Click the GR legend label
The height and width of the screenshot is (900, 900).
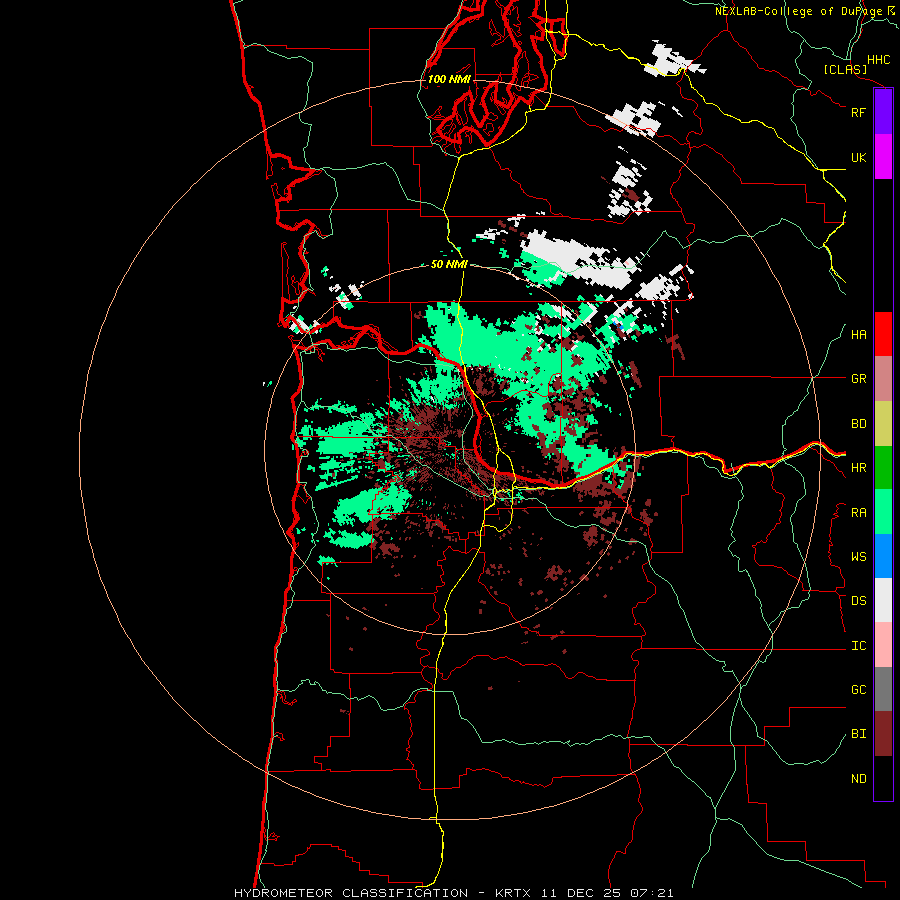coord(858,379)
